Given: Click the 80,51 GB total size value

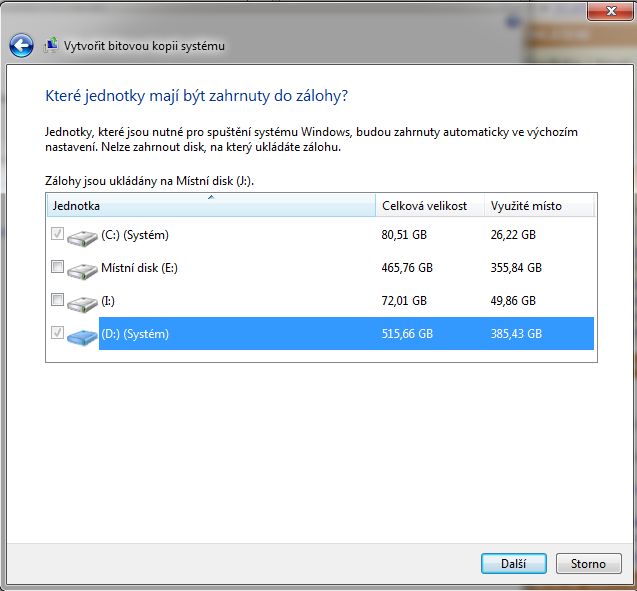Looking at the screenshot, I should coord(404,235).
